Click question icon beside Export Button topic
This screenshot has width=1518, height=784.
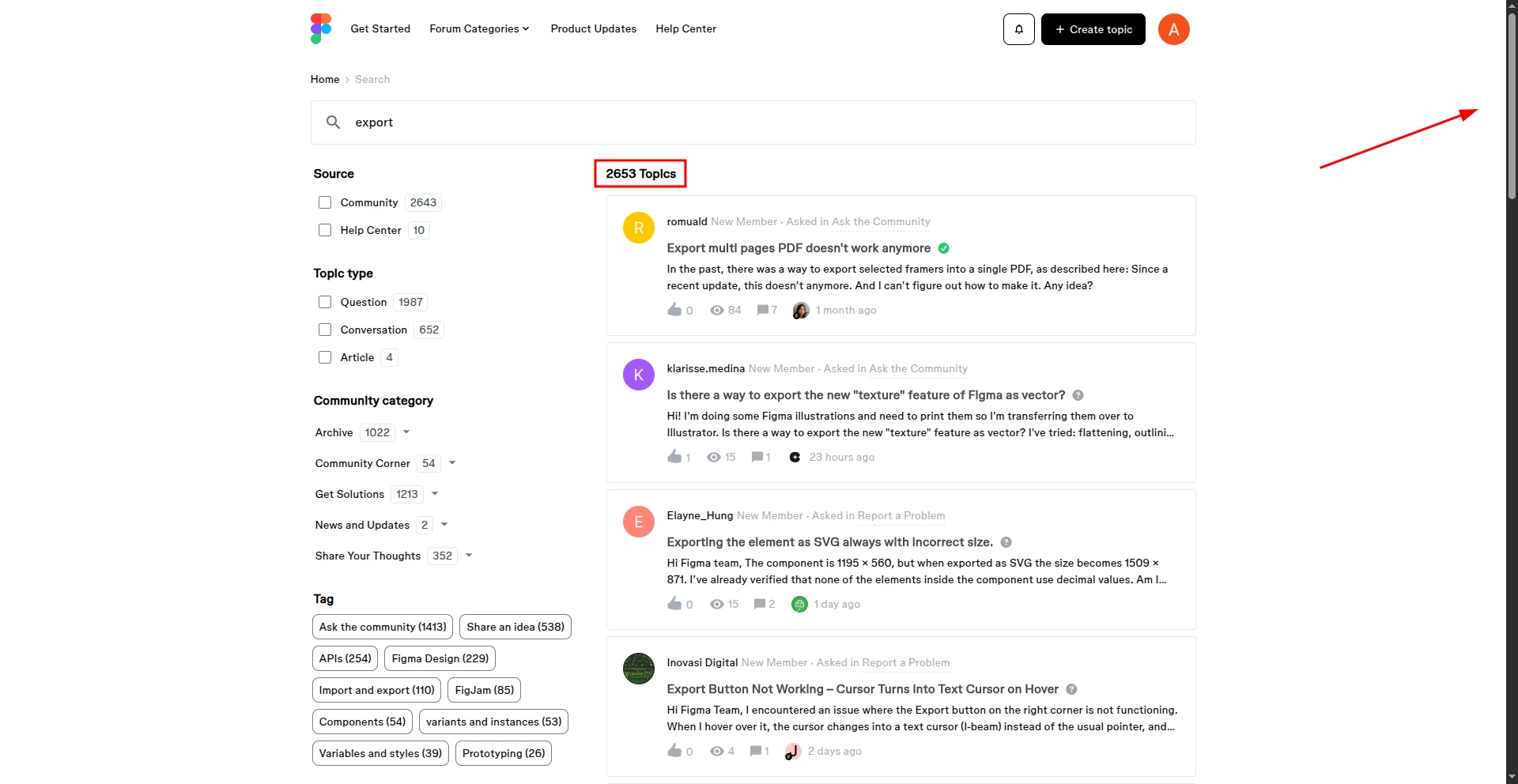[1071, 689]
